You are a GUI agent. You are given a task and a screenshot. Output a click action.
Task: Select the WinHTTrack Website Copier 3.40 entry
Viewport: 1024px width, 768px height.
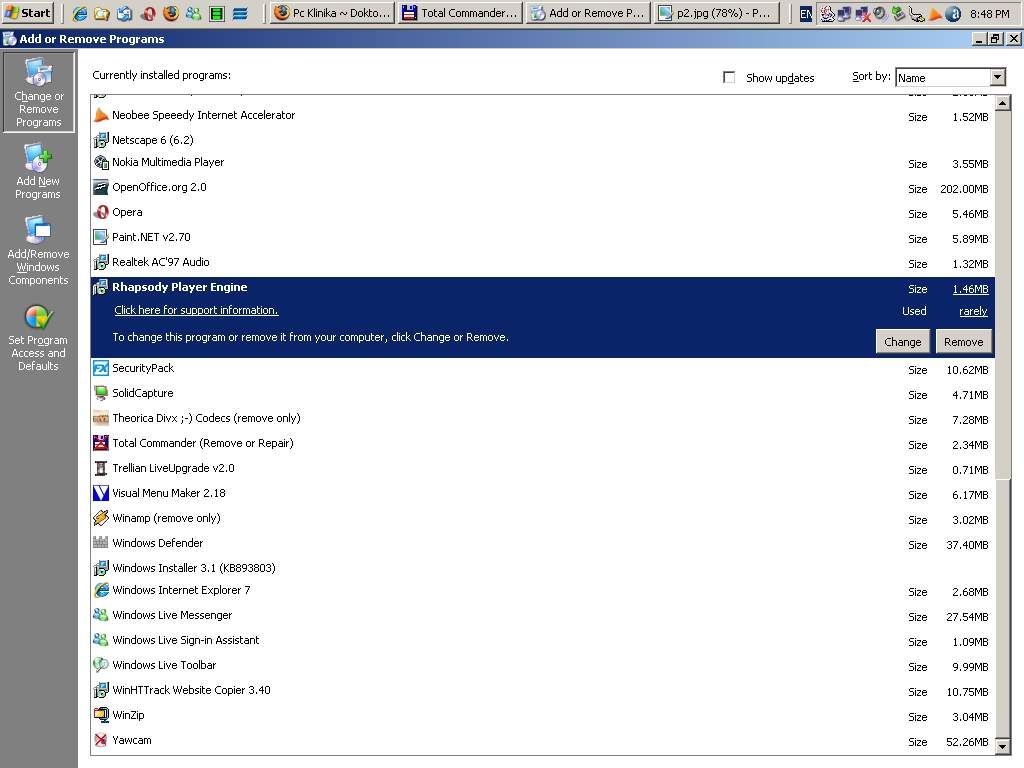[x=542, y=690]
